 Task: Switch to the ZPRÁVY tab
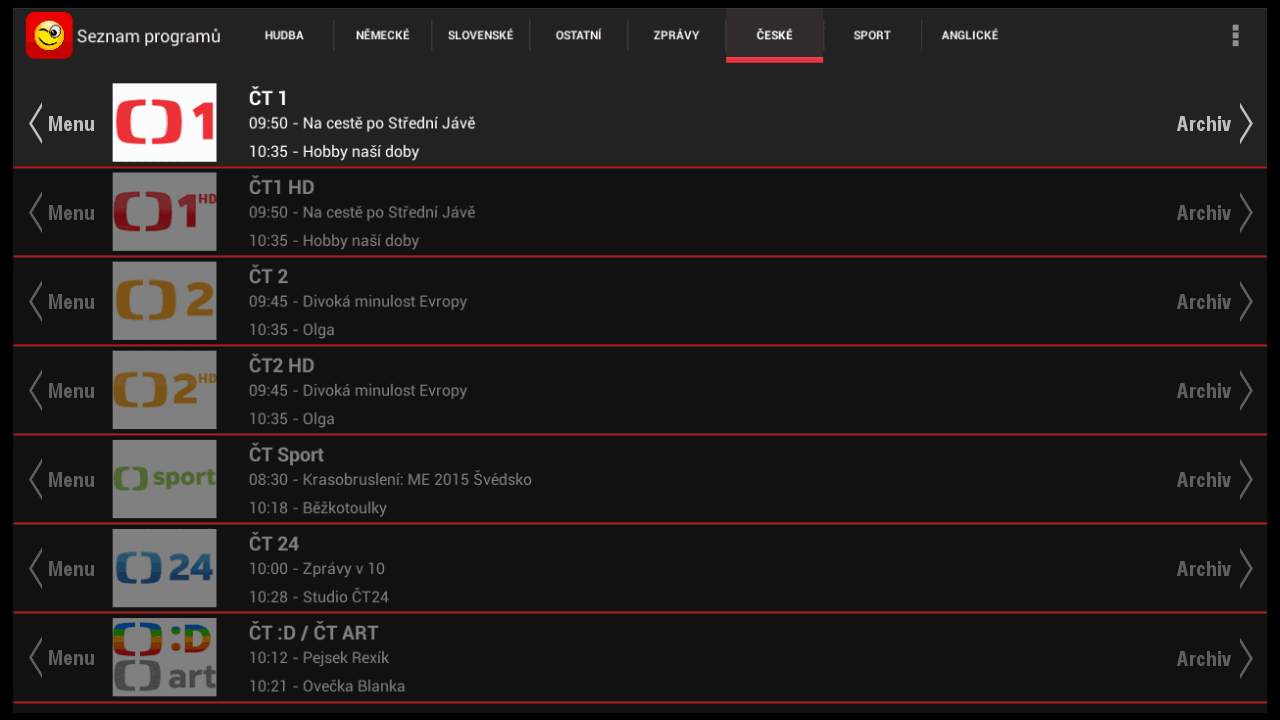point(676,36)
